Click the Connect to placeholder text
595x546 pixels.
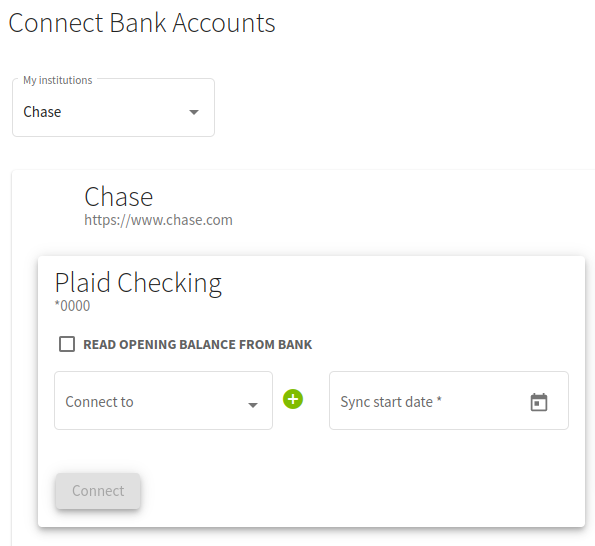tap(99, 402)
